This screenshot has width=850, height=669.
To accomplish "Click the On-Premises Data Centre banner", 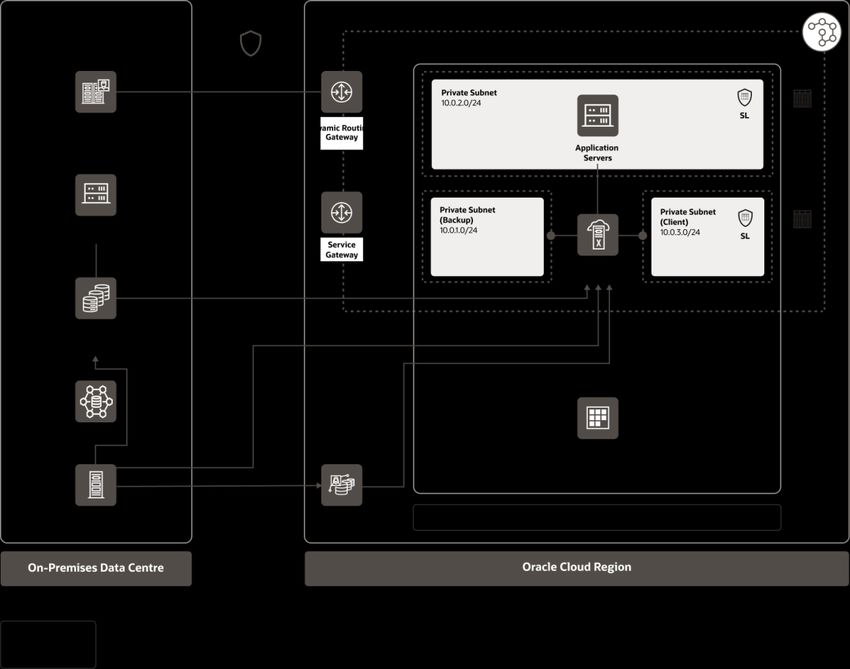I will tap(96, 568).
